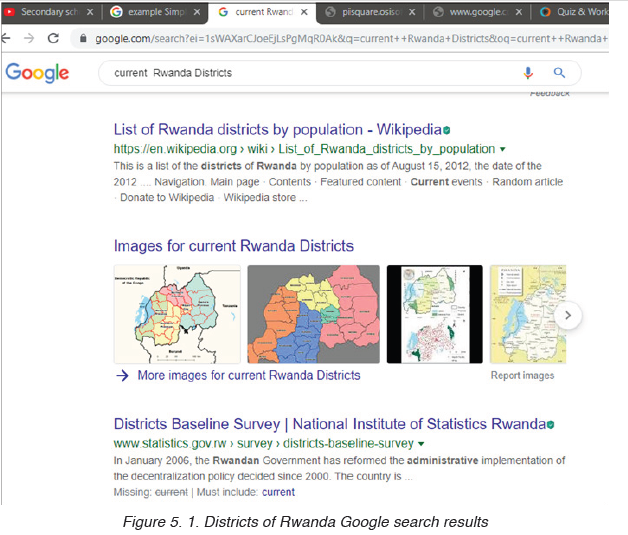Click the Report images link
This screenshot has height=535, width=628.
[x=522, y=376]
